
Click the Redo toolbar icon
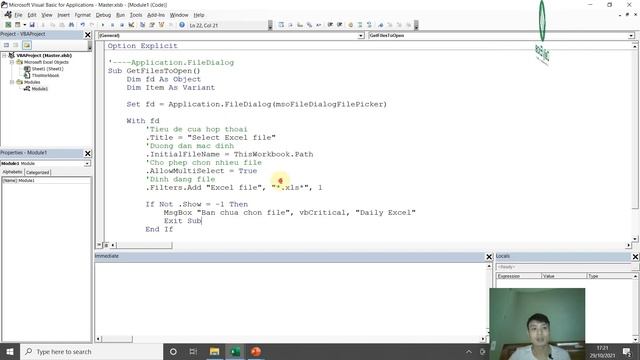92,25
